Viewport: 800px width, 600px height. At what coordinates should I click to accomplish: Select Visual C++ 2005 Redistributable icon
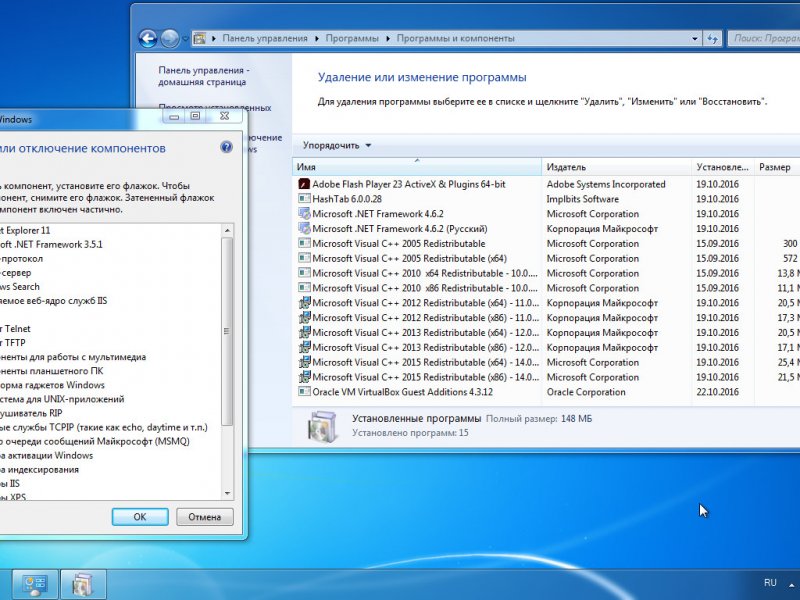tap(304, 243)
